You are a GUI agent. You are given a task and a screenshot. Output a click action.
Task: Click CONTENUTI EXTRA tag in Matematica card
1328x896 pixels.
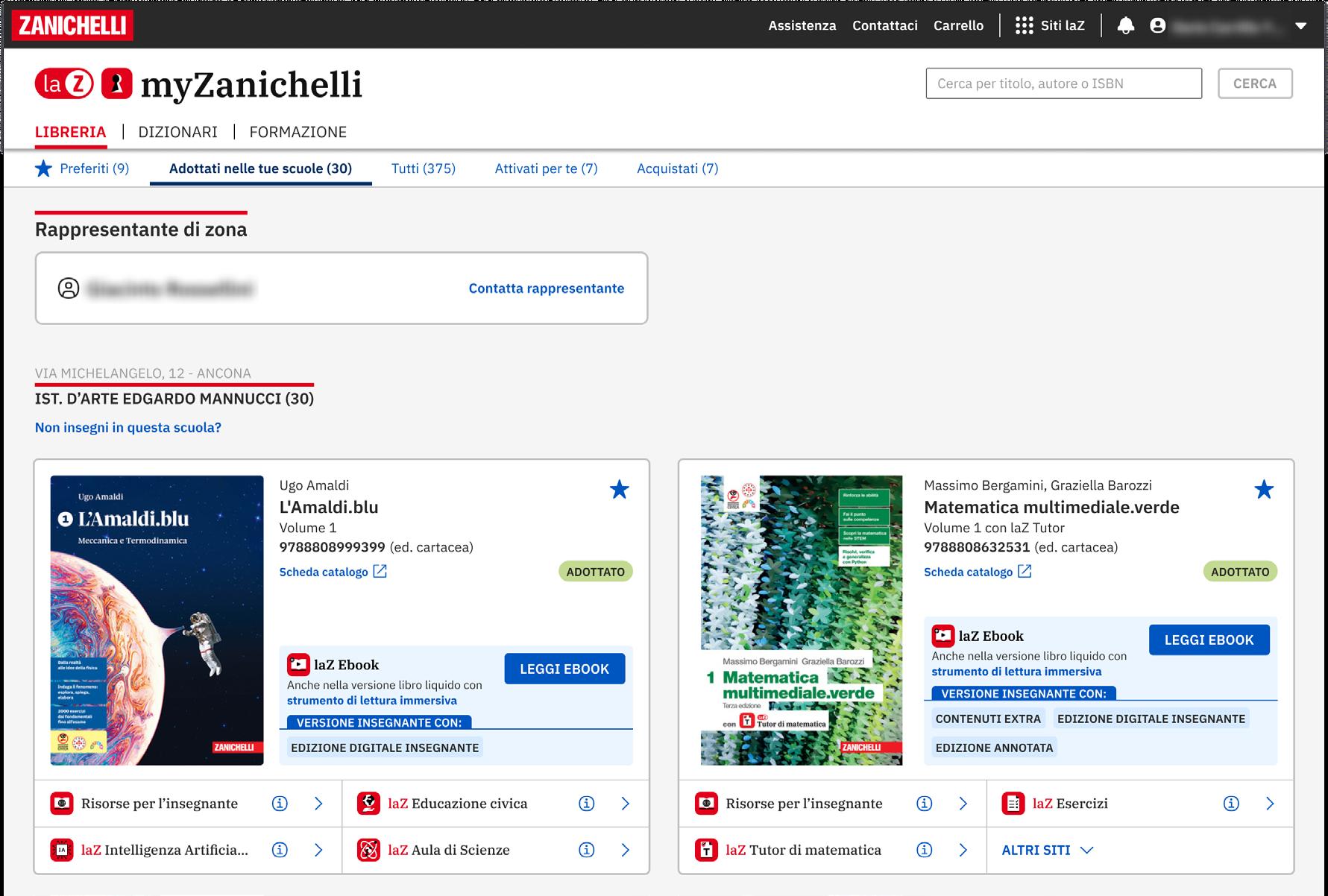point(988,719)
